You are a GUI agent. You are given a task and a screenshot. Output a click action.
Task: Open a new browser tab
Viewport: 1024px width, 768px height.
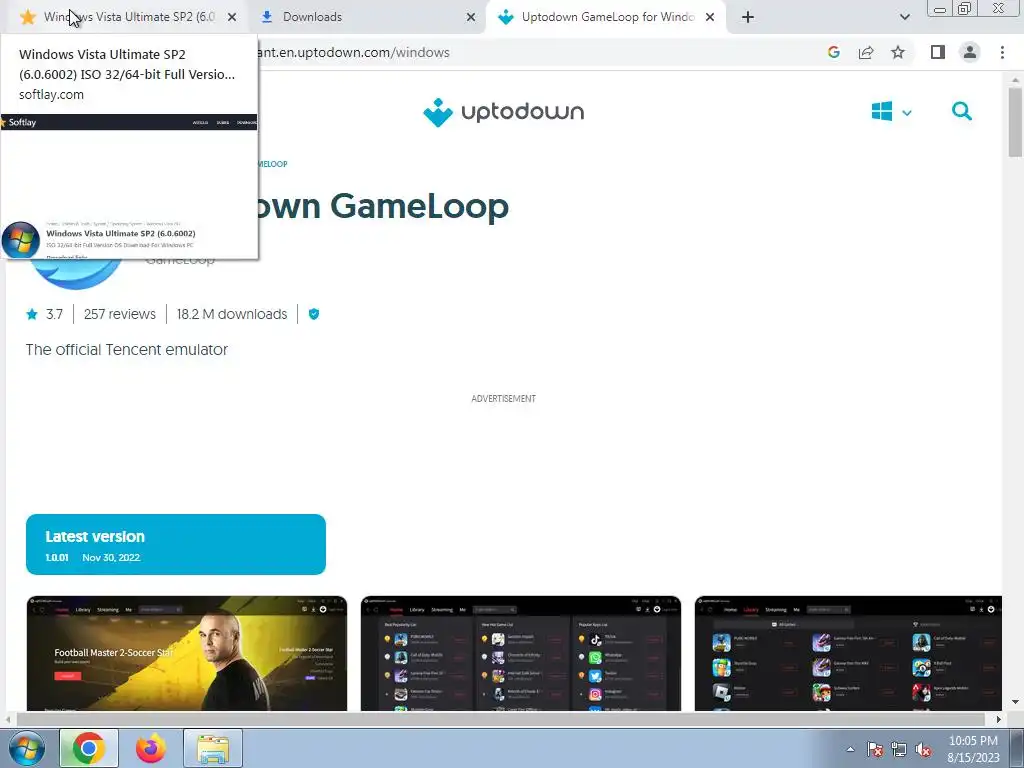point(748,17)
